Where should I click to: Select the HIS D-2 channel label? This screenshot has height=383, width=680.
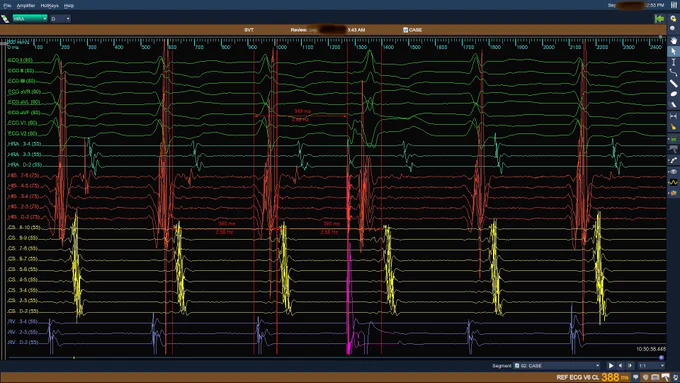[x=23, y=217]
